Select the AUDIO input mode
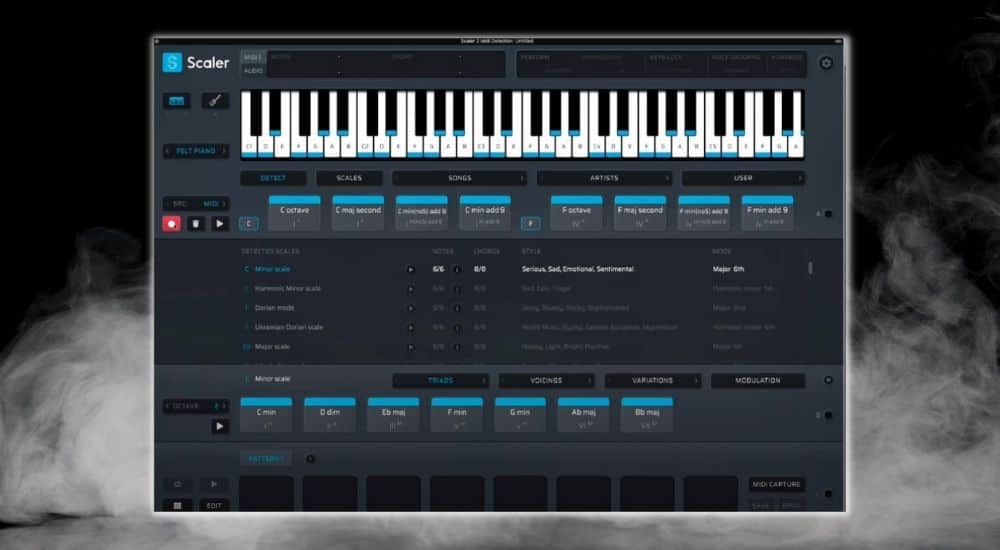Viewport: 1000px width, 550px height. (253, 70)
